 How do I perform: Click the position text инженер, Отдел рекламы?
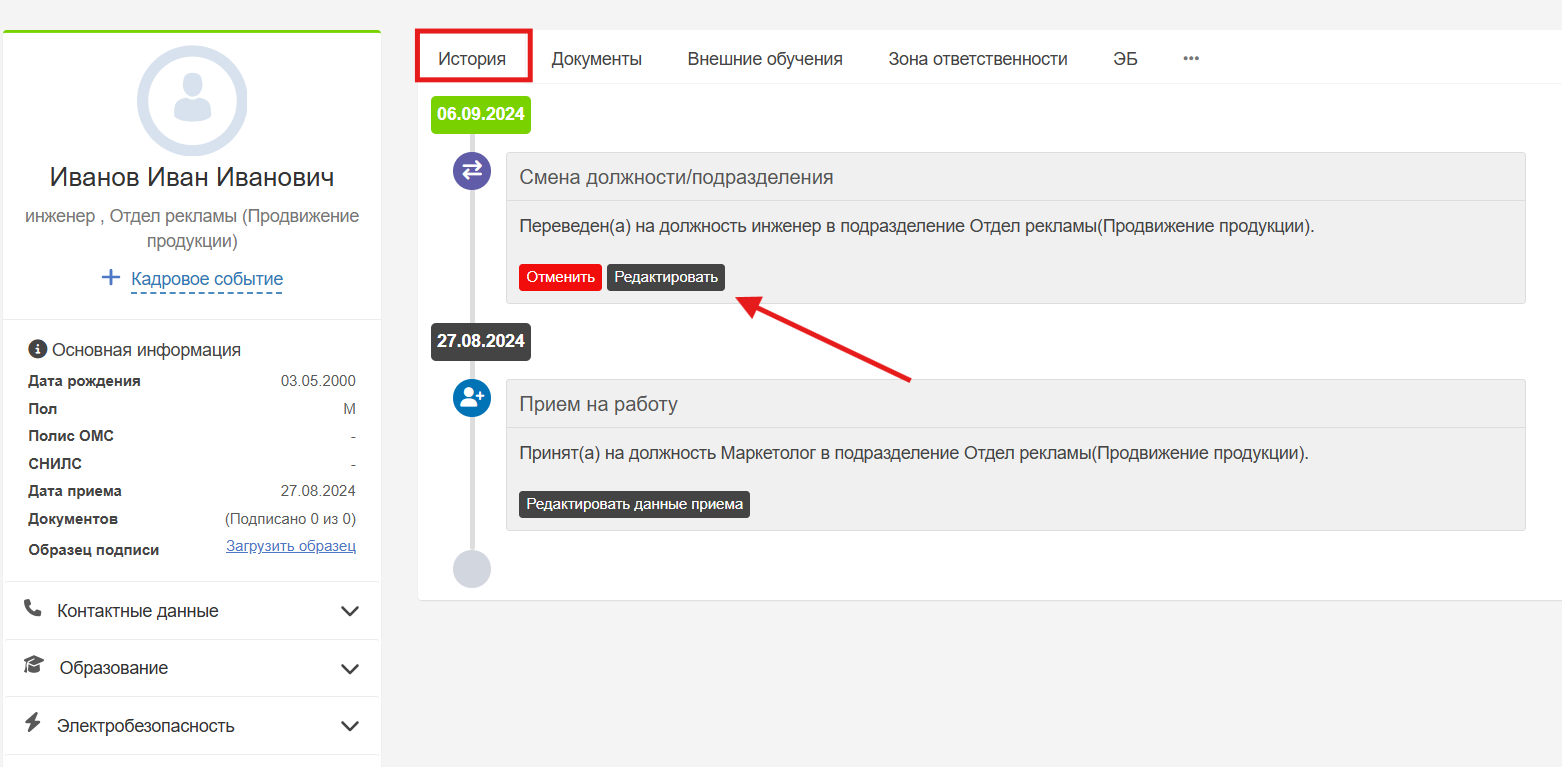pos(192,228)
